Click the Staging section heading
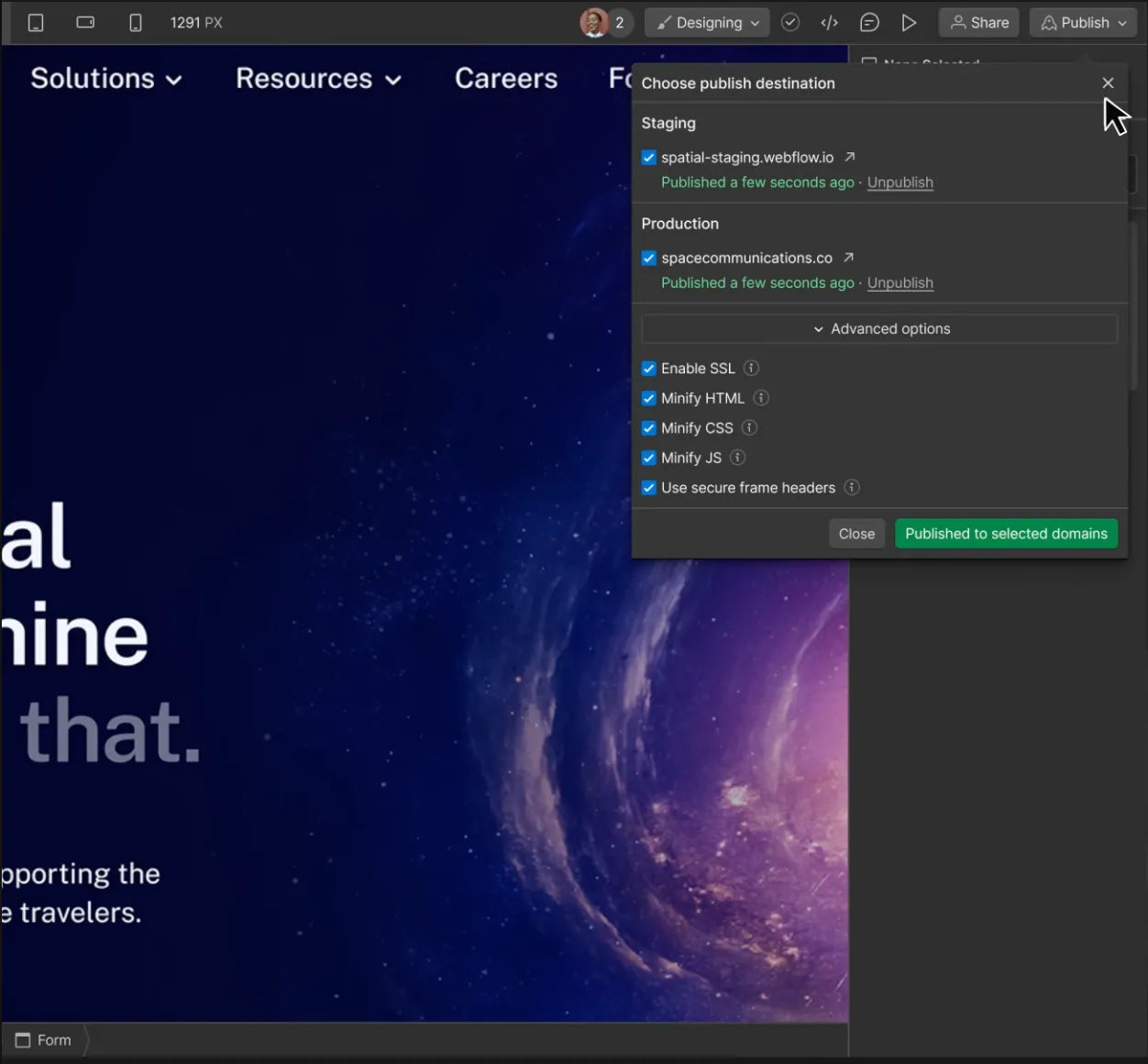The image size is (1148, 1064). [x=668, y=123]
